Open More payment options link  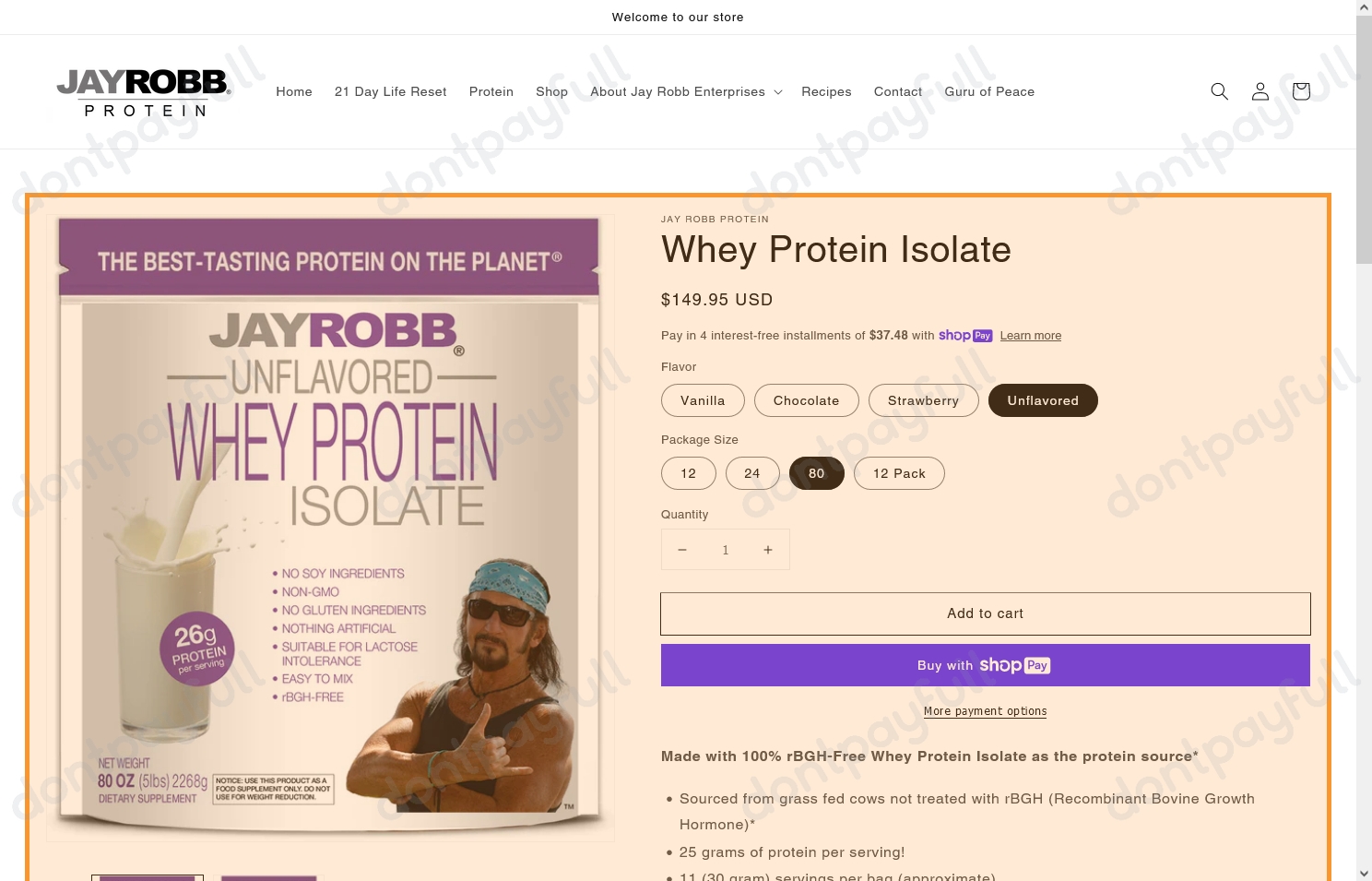985,711
